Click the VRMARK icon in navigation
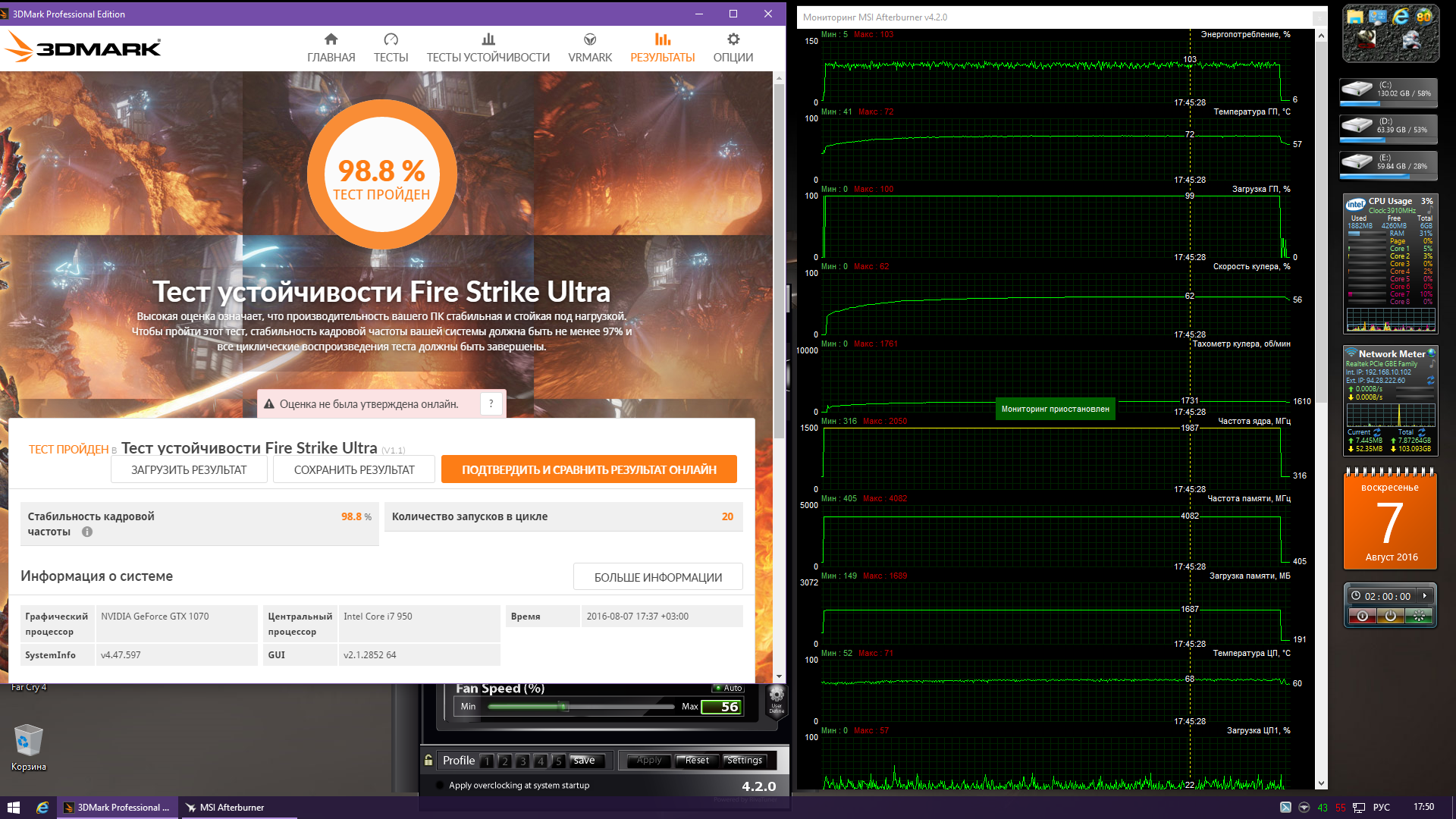Viewport: 1456px width, 819px height. point(590,39)
